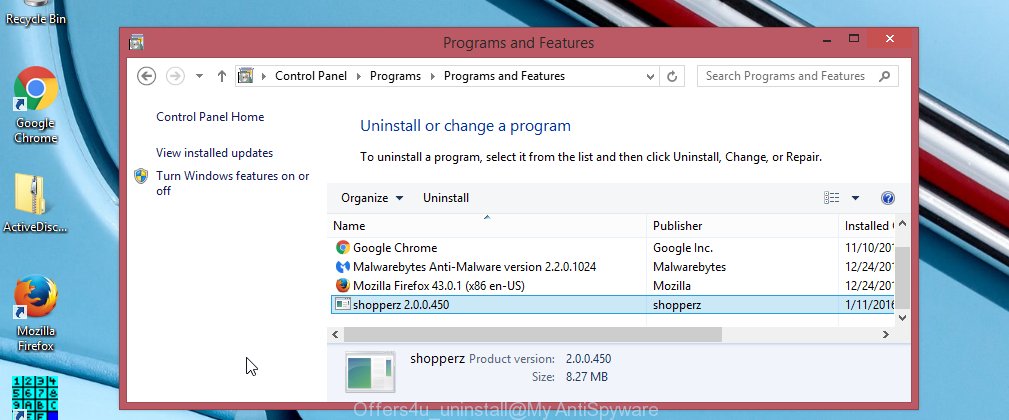Click the Uninstall toolbar button

pos(446,198)
